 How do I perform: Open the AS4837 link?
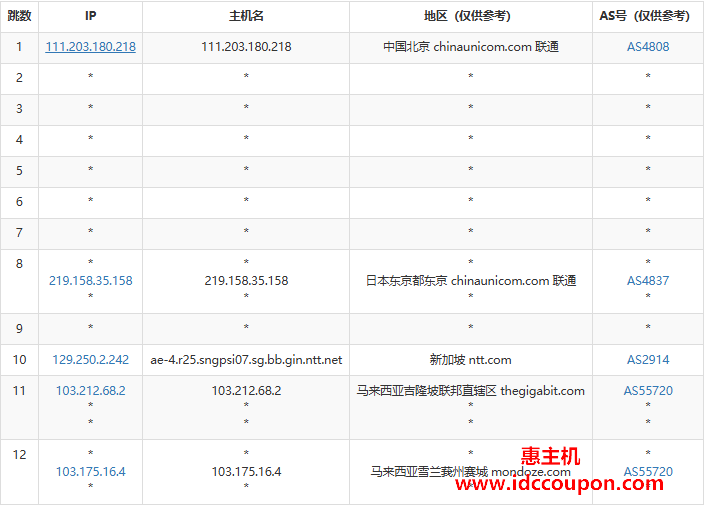648,281
